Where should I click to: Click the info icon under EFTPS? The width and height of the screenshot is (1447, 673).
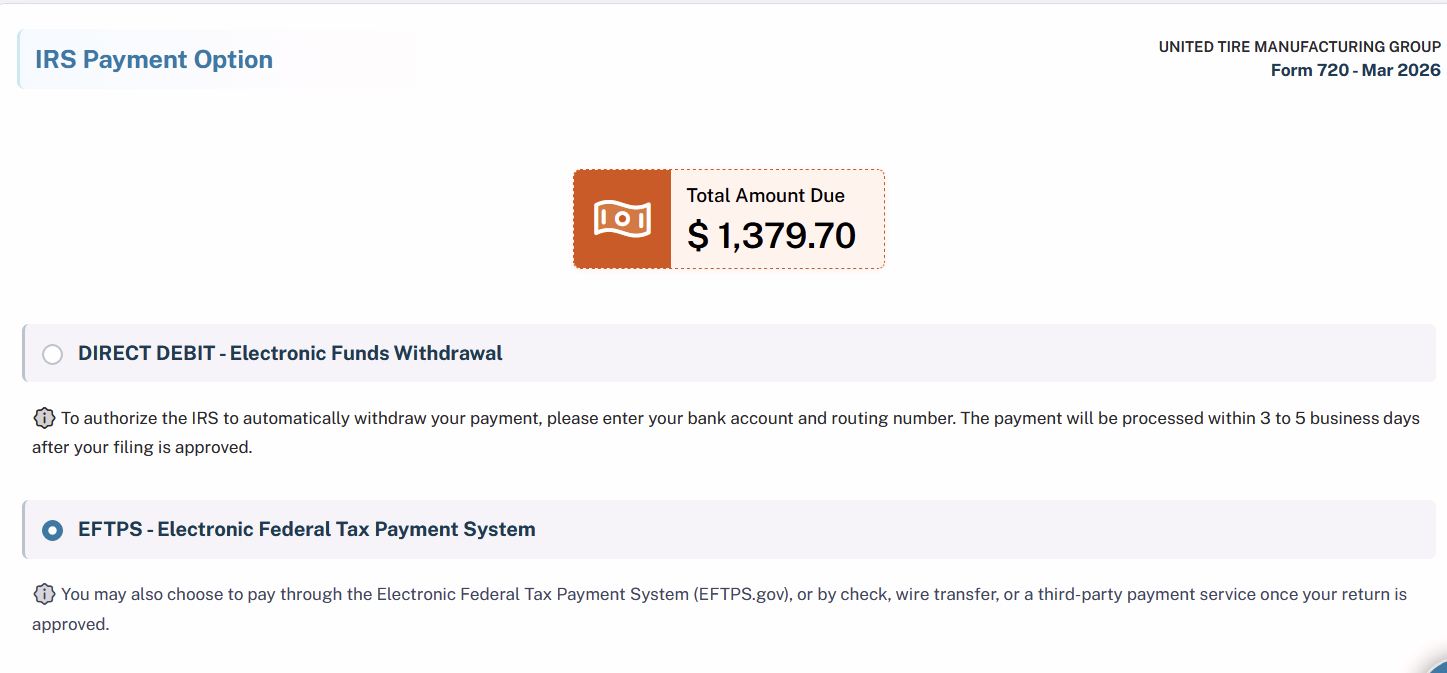tap(44, 594)
